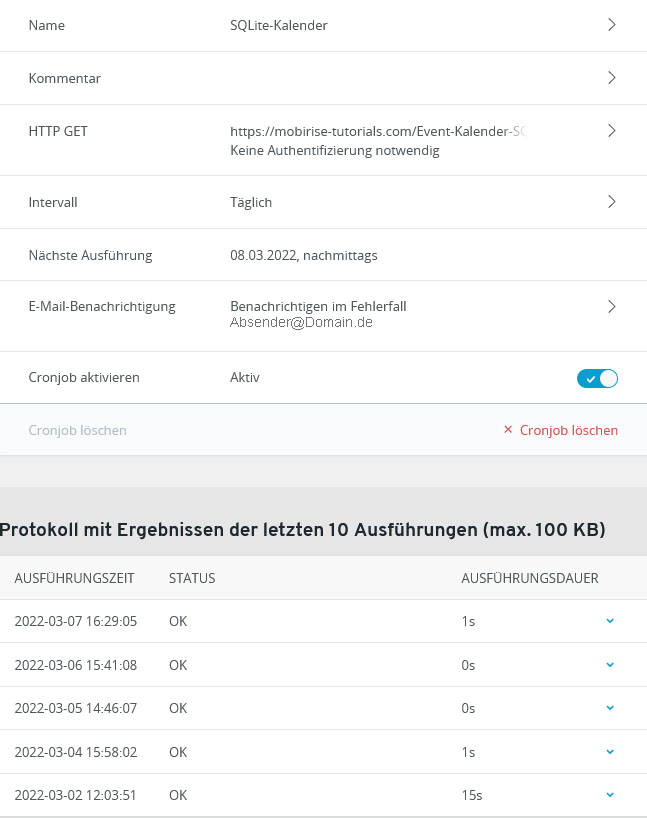Click Absender@Domain.de email address
This screenshot has width=647, height=818.
[301, 323]
